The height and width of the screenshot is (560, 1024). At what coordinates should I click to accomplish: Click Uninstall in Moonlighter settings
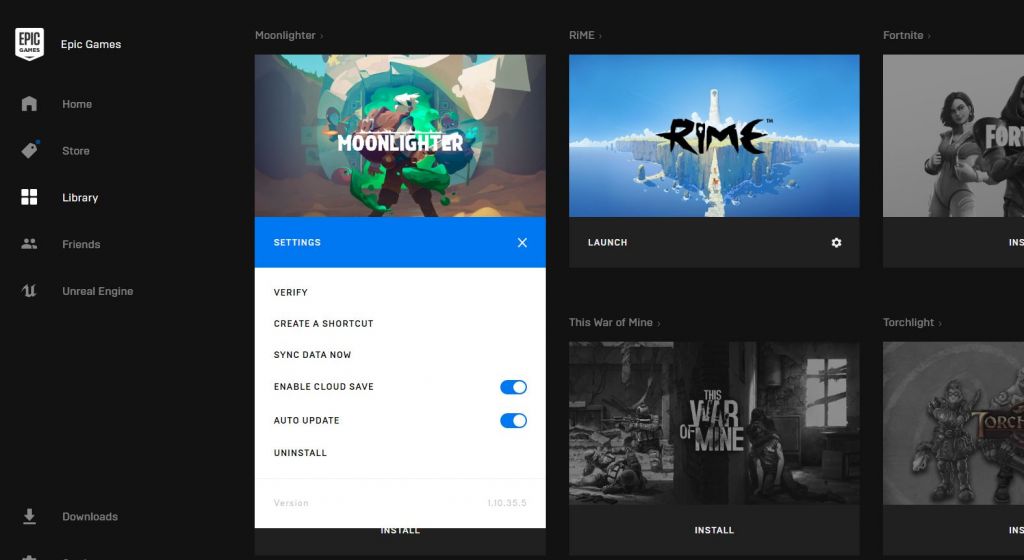[x=300, y=453]
